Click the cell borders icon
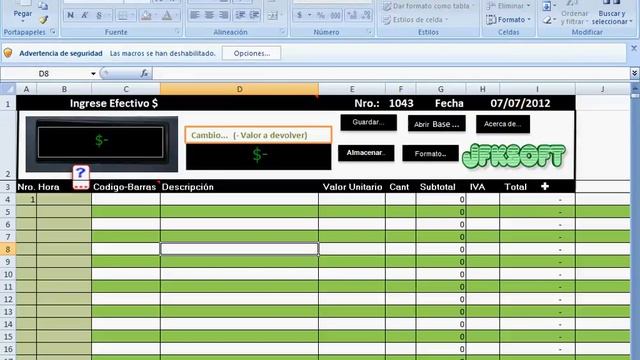This screenshot has height=360, width=640. 122,16
